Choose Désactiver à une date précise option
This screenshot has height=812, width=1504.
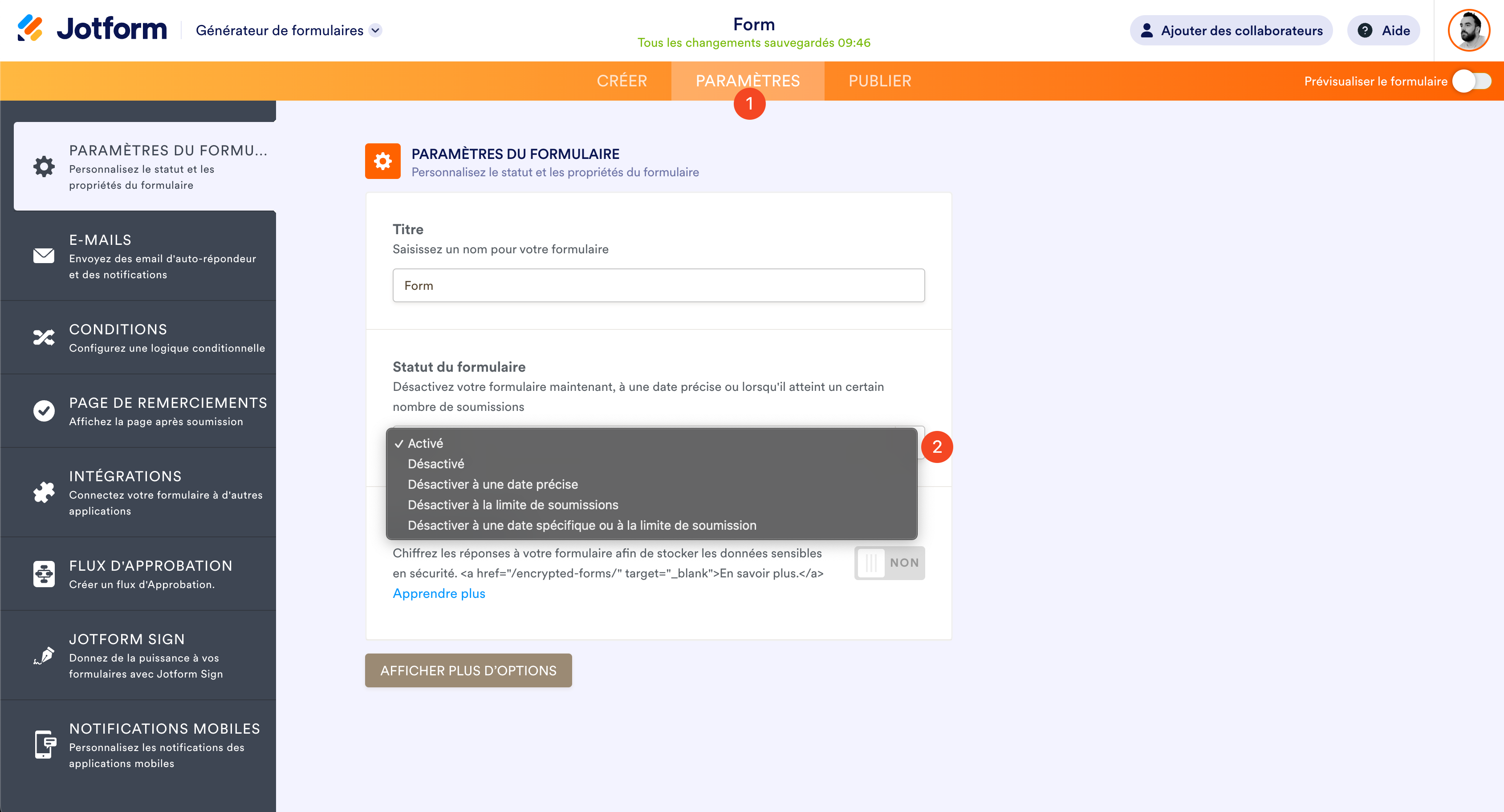[x=492, y=484]
